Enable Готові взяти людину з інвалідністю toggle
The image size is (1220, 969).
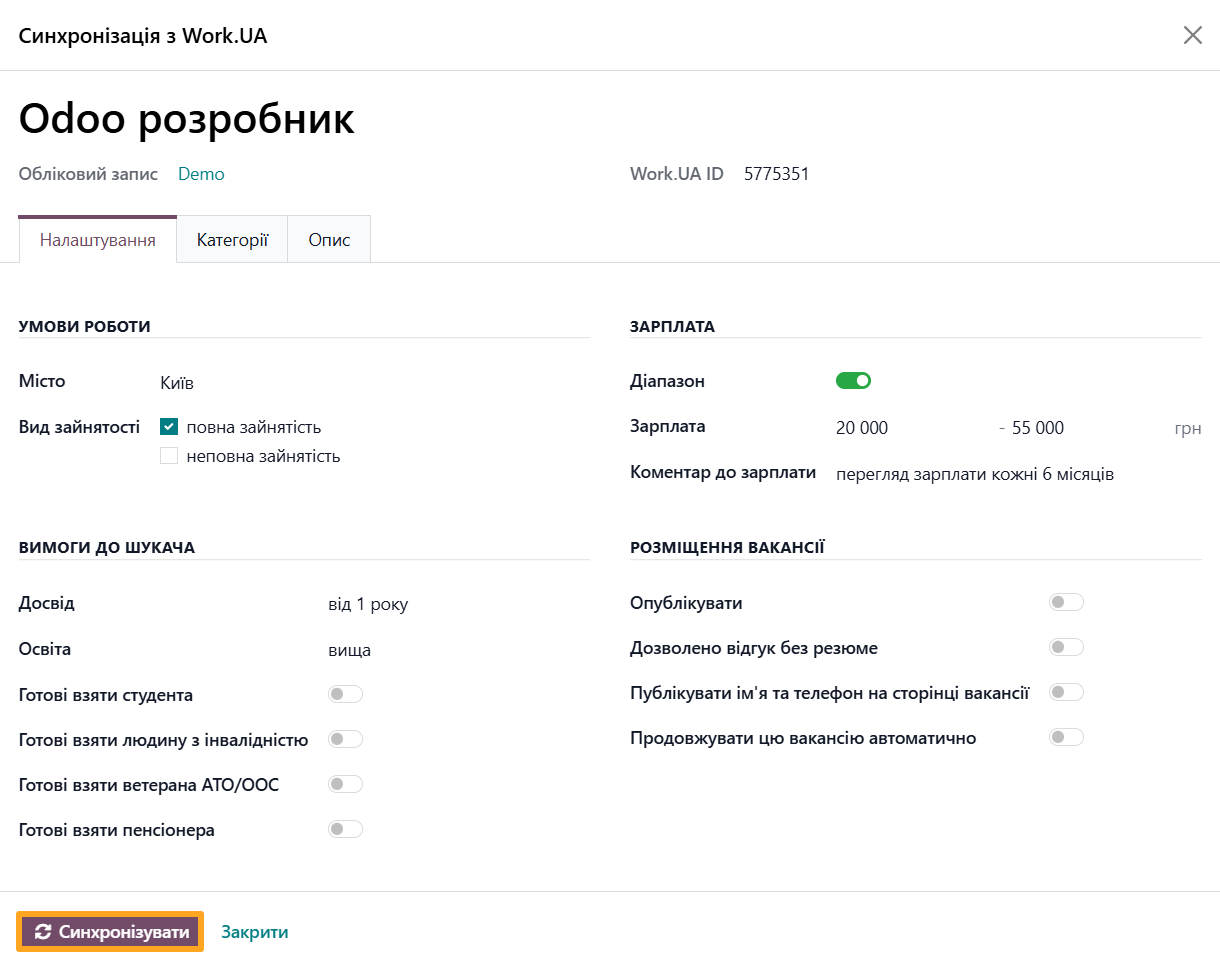pos(345,739)
